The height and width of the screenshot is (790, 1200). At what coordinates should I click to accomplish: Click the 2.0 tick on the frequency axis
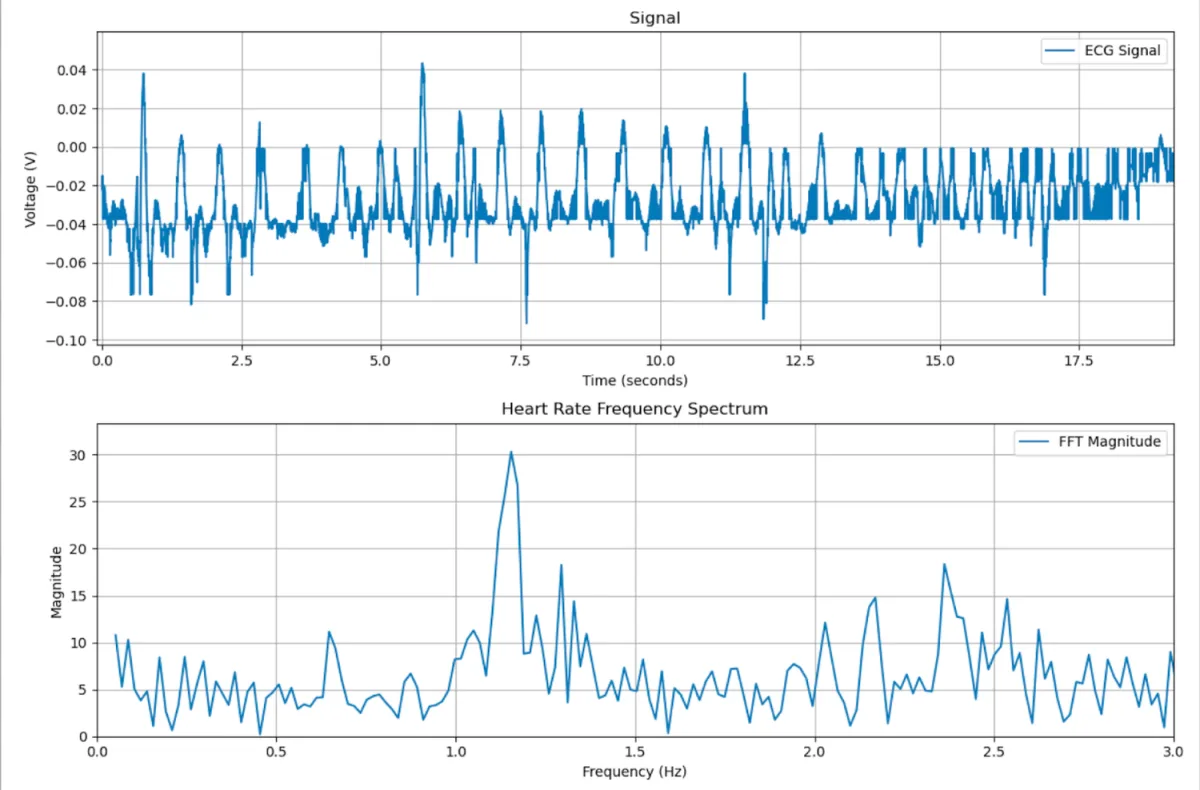coord(815,750)
